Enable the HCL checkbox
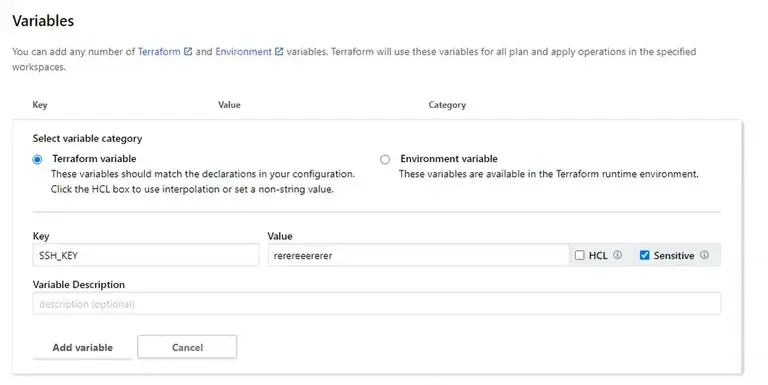 tap(579, 255)
